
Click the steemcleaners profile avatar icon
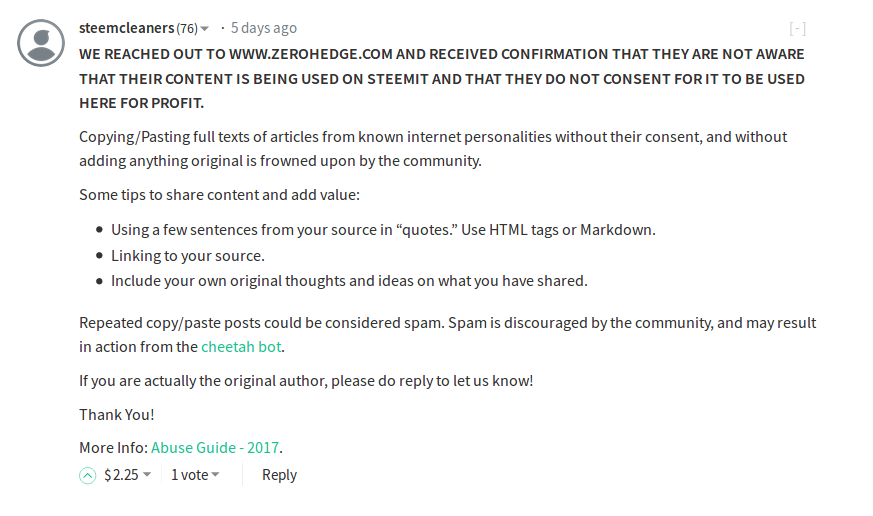(41, 43)
